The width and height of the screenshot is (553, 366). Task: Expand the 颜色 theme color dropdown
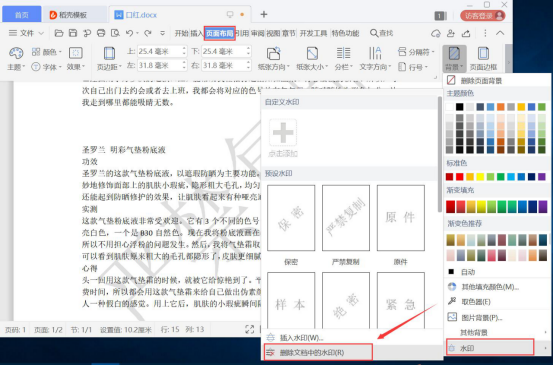[x=47, y=52]
